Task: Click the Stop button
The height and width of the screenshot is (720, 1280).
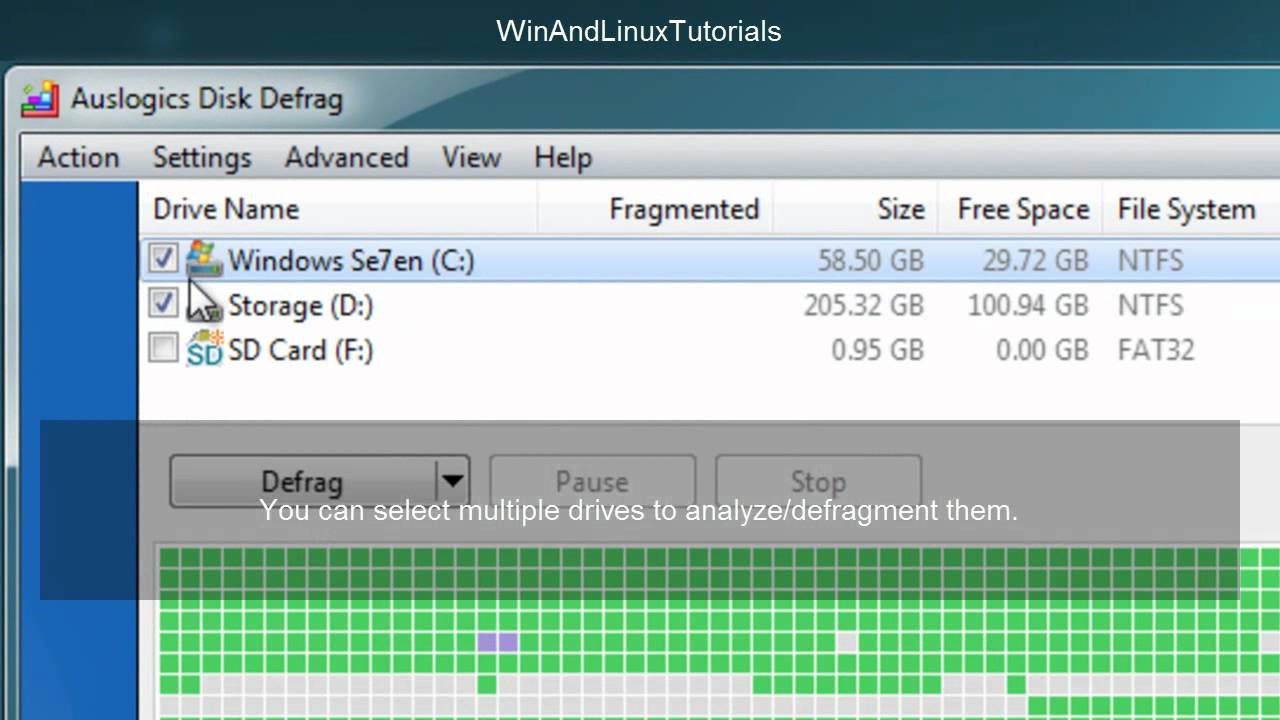Action: click(x=818, y=481)
